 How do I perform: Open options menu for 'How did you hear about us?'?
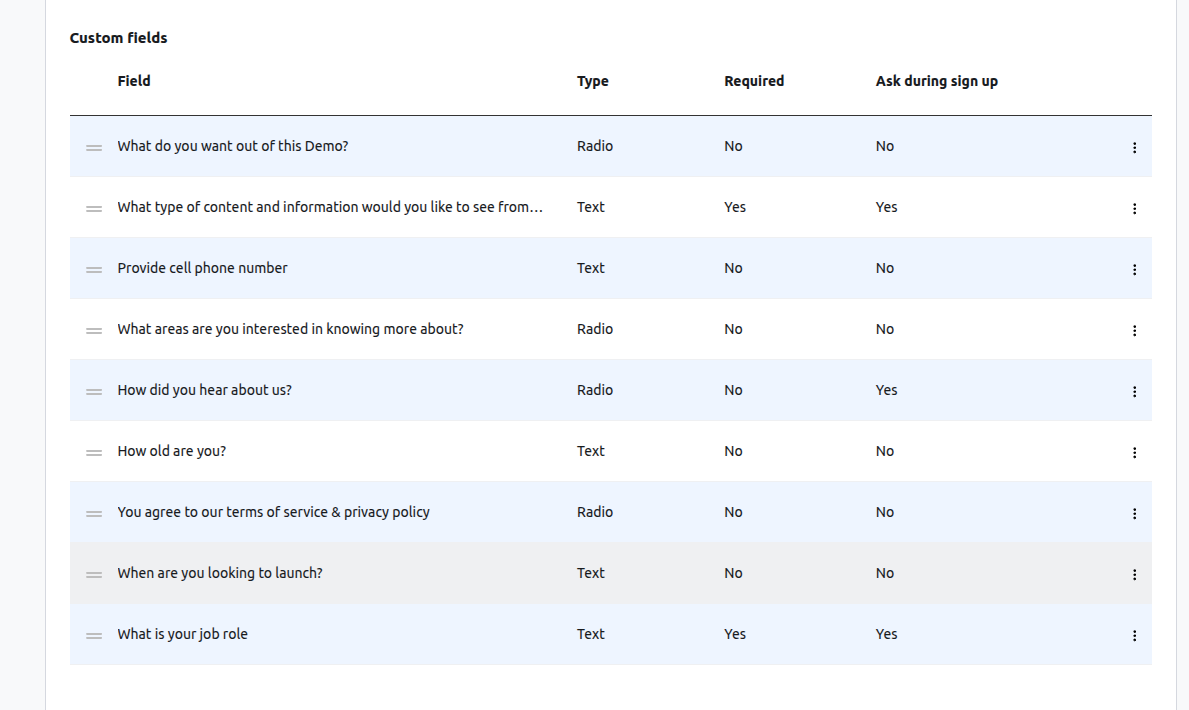(x=1134, y=391)
